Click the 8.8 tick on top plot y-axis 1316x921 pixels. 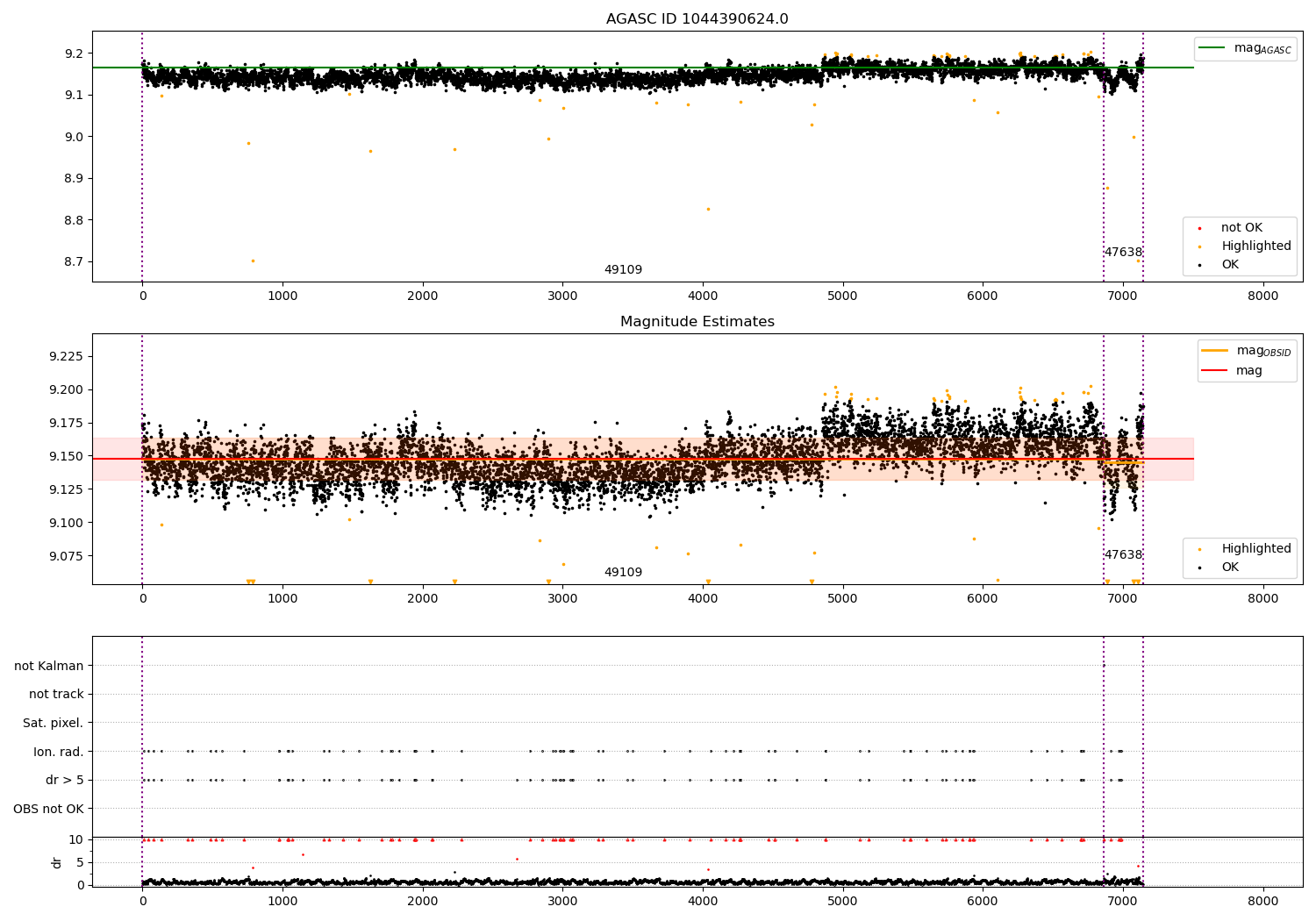75,220
